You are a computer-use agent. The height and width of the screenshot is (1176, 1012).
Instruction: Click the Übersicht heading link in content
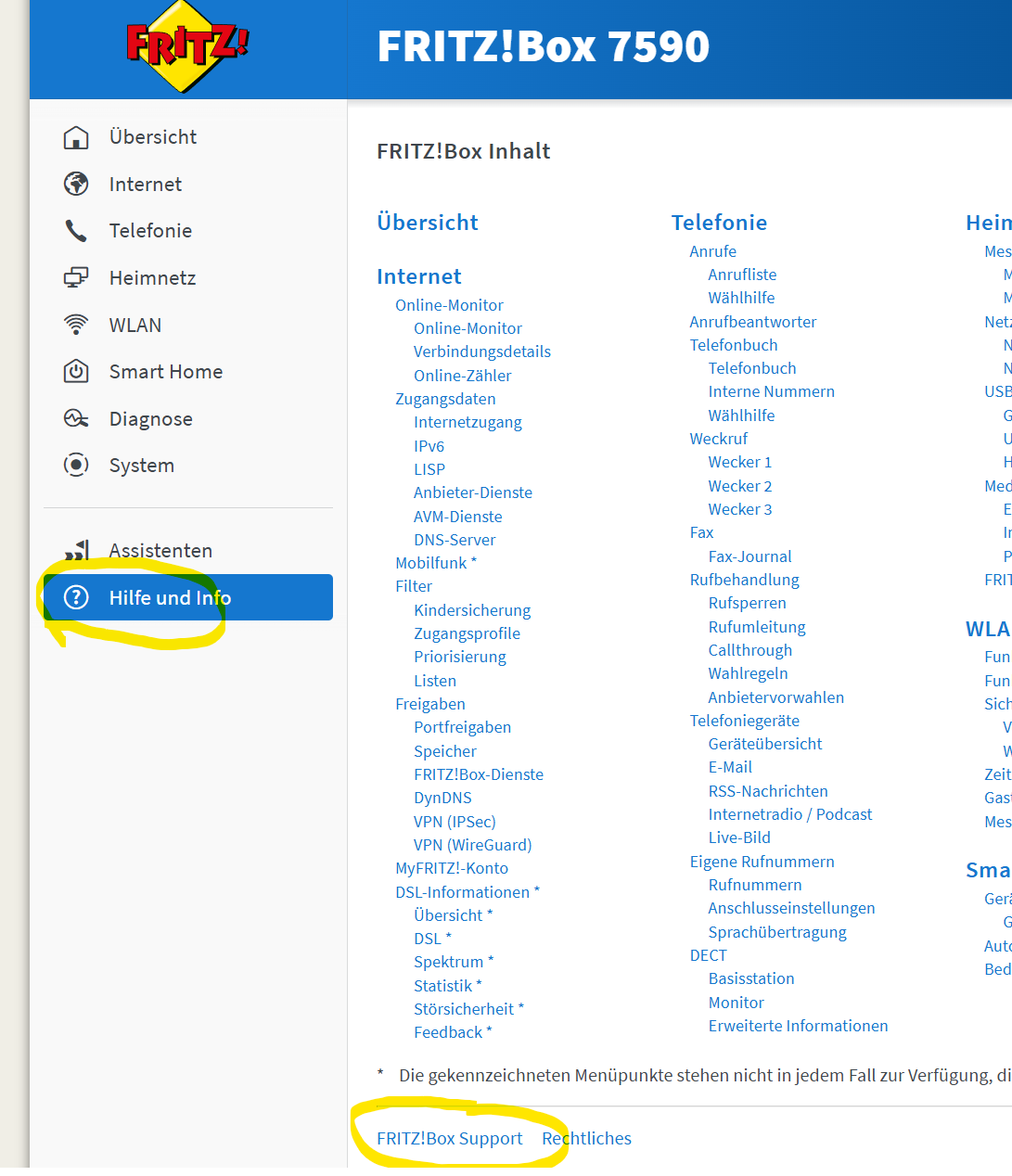(428, 223)
